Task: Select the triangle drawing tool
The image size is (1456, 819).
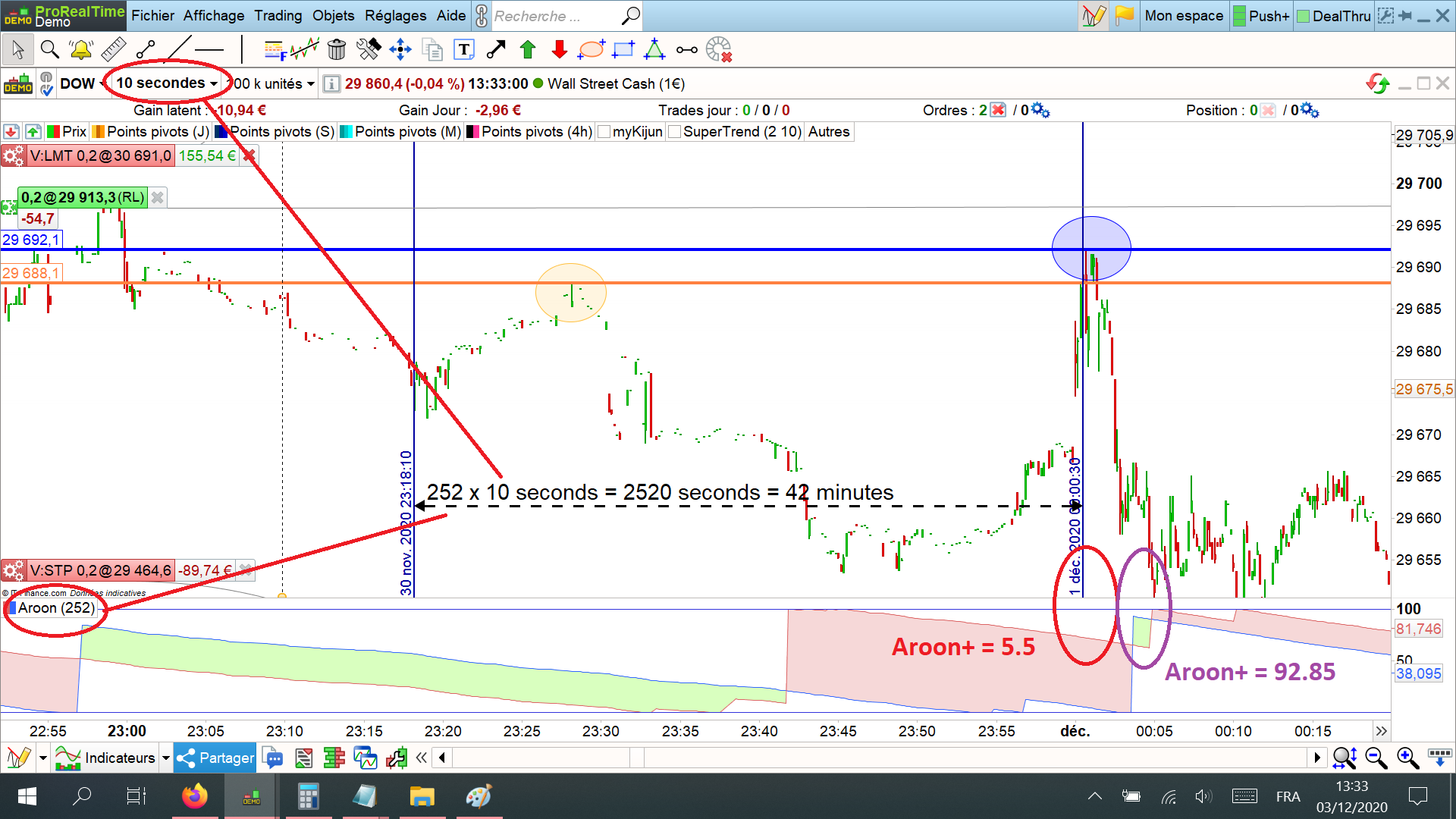Action: 654,50
